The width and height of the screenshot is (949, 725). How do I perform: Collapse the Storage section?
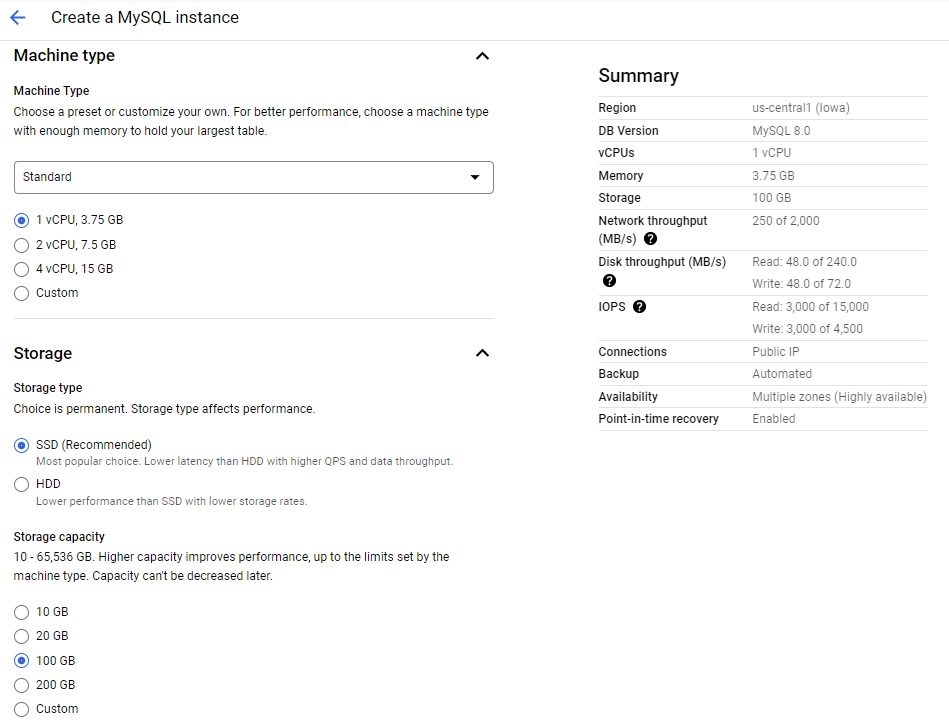[x=482, y=353]
